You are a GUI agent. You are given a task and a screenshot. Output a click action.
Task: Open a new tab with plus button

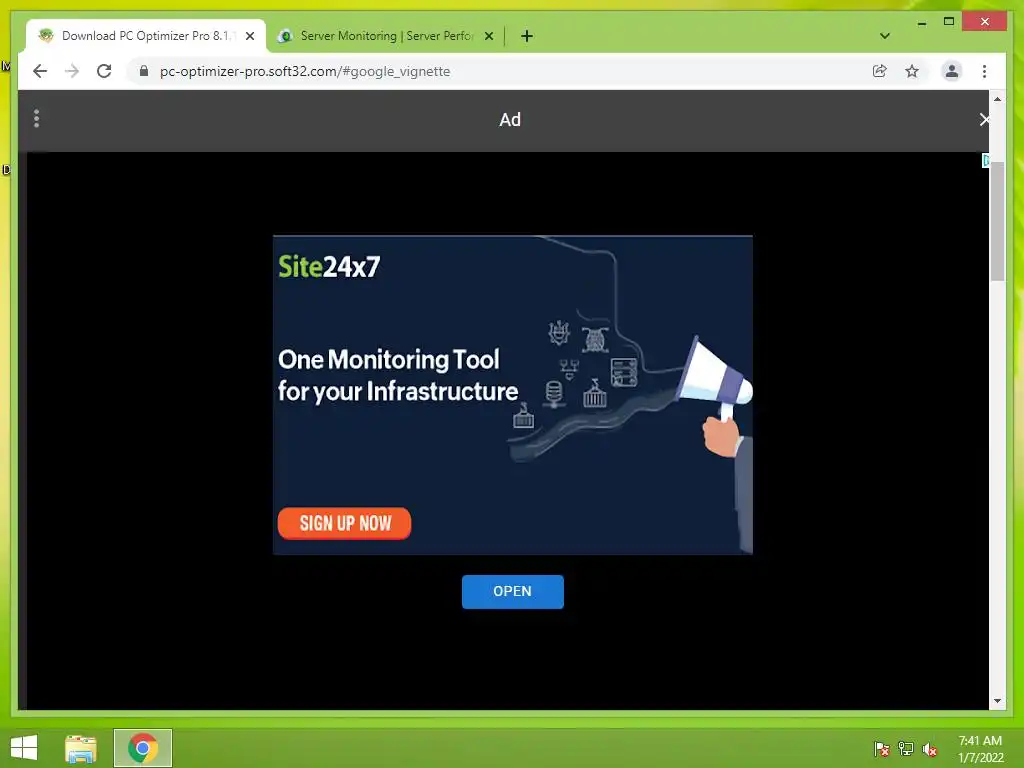527,36
